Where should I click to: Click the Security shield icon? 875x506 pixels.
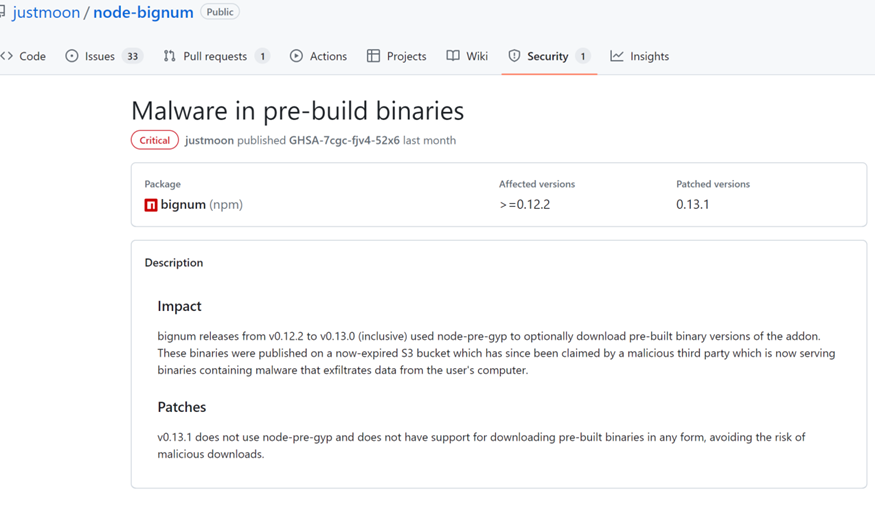pyautogui.click(x=514, y=56)
